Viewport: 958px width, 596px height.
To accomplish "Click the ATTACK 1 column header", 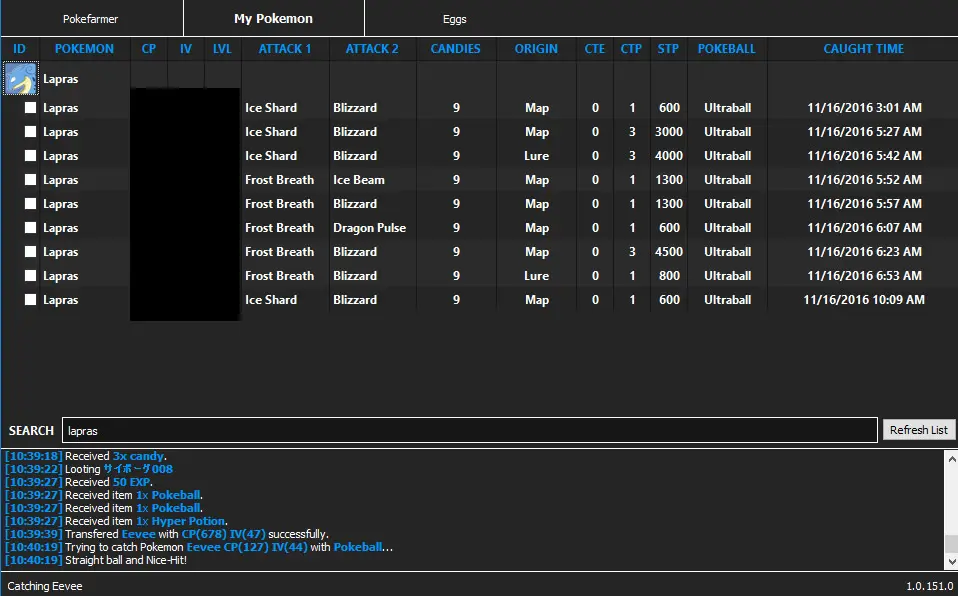I will tap(285, 49).
